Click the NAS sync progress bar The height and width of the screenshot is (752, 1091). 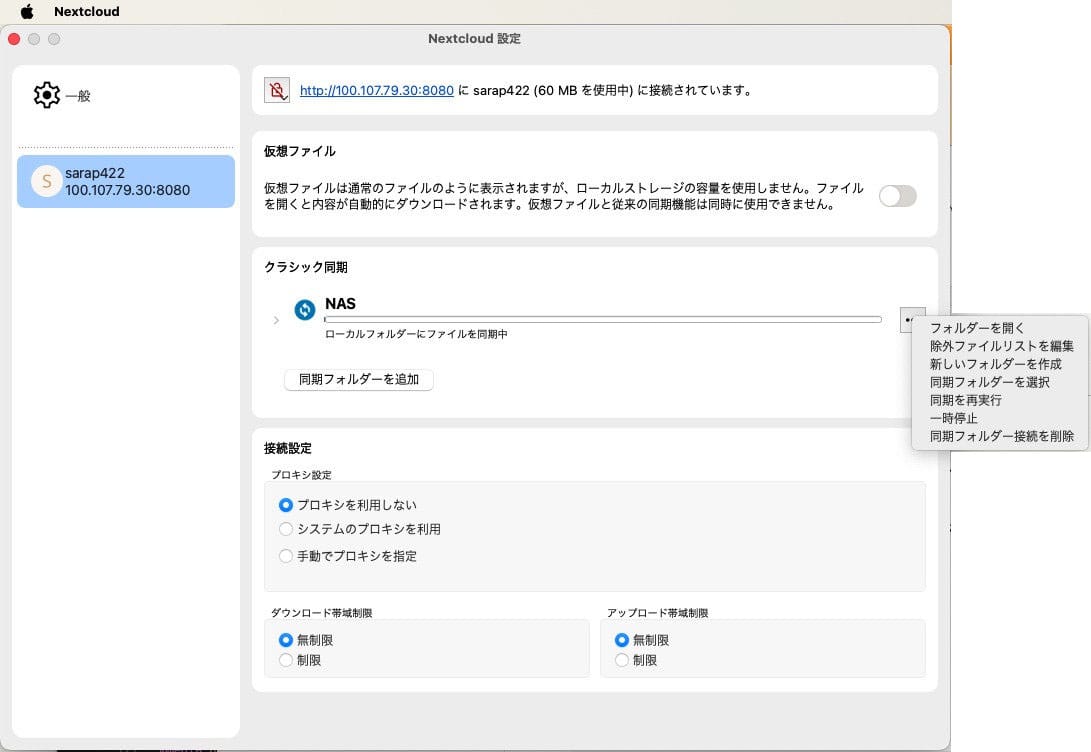tap(603, 319)
